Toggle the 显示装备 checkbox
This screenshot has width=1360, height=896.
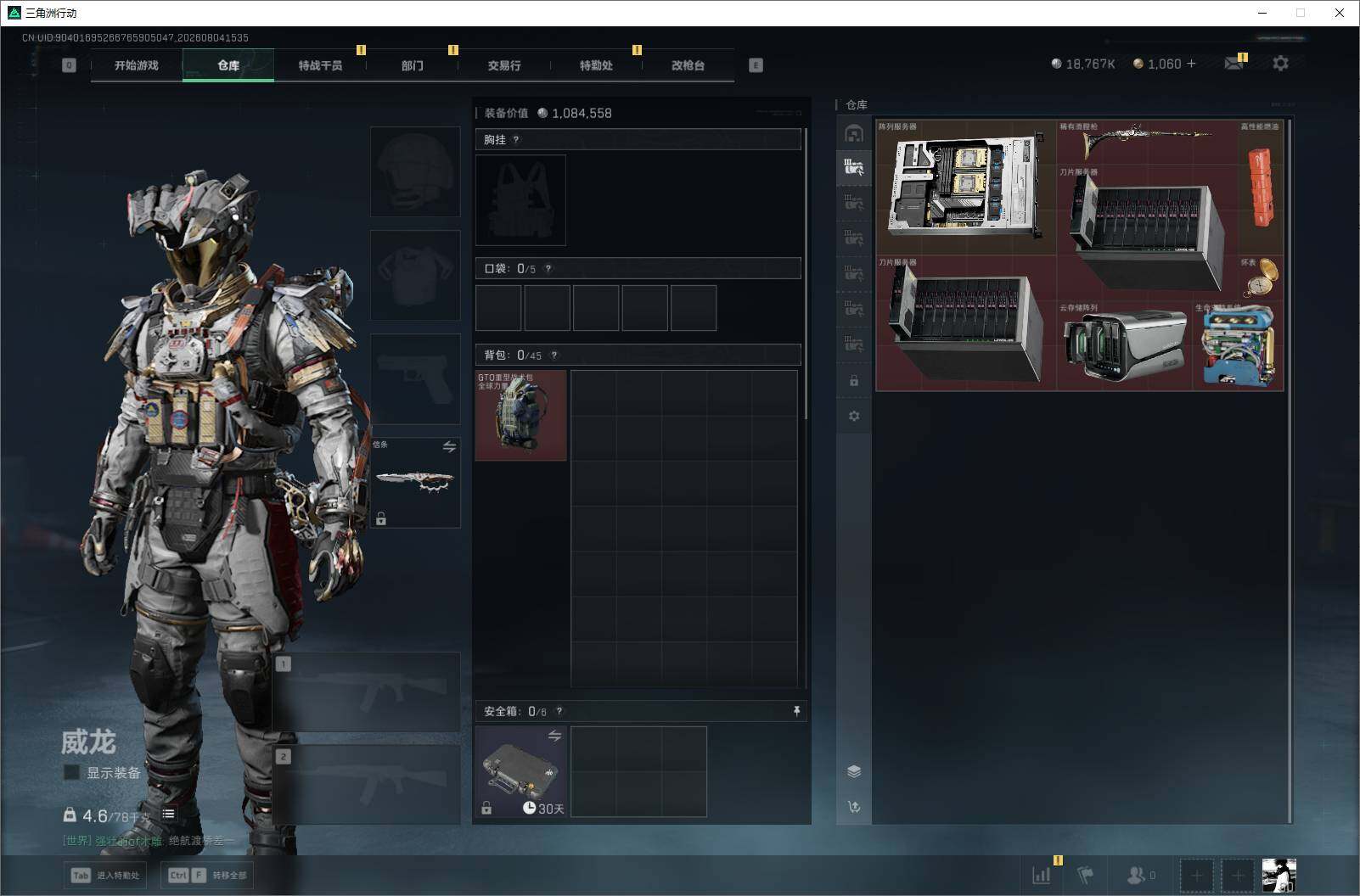[72, 772]
